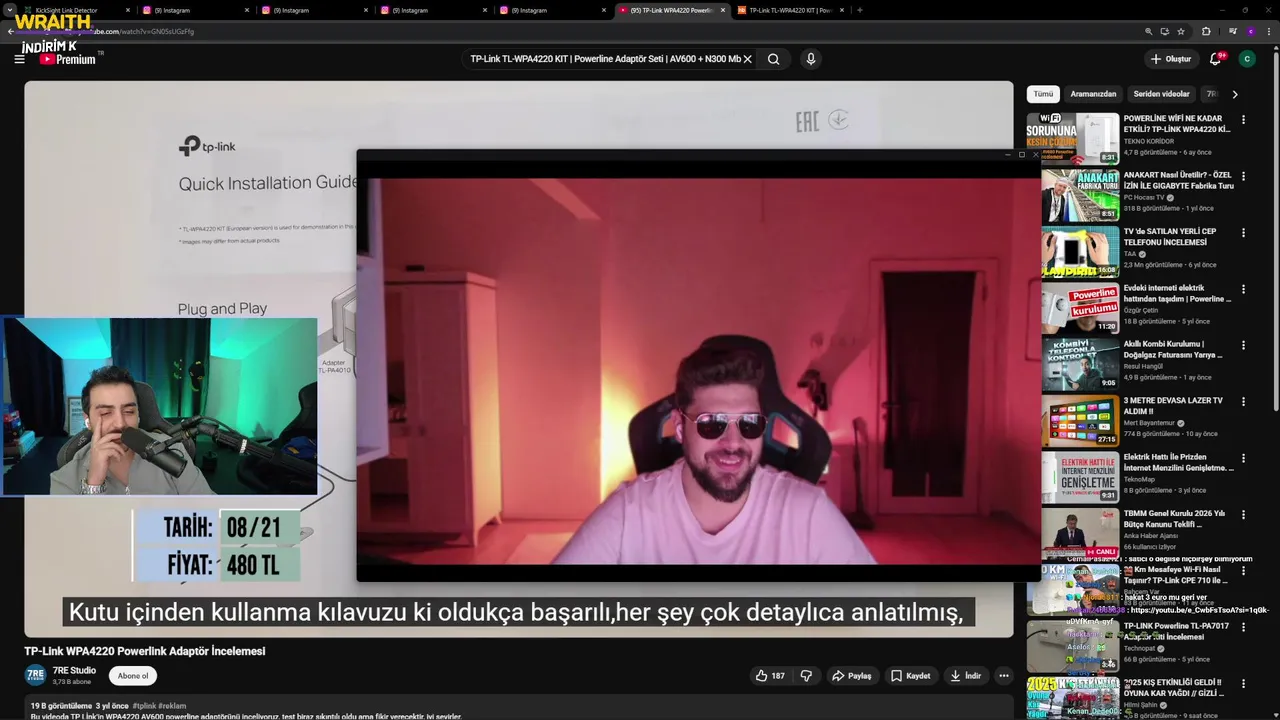Open options menu for ANAKART video

coord(1244,176)
